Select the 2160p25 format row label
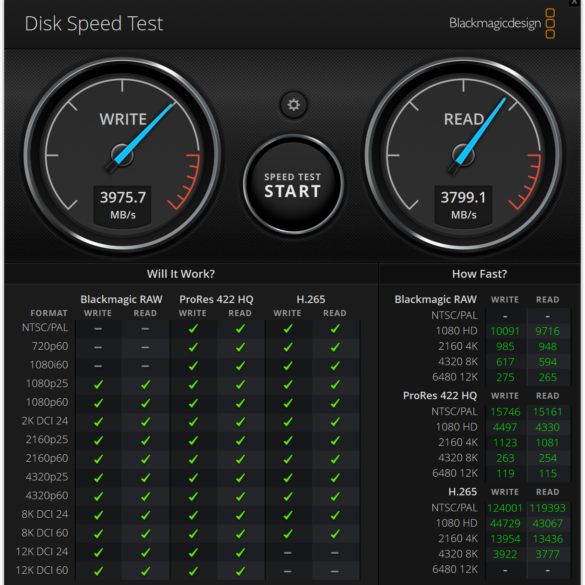This screenshot has width=585, height=585. coord(47,439)
